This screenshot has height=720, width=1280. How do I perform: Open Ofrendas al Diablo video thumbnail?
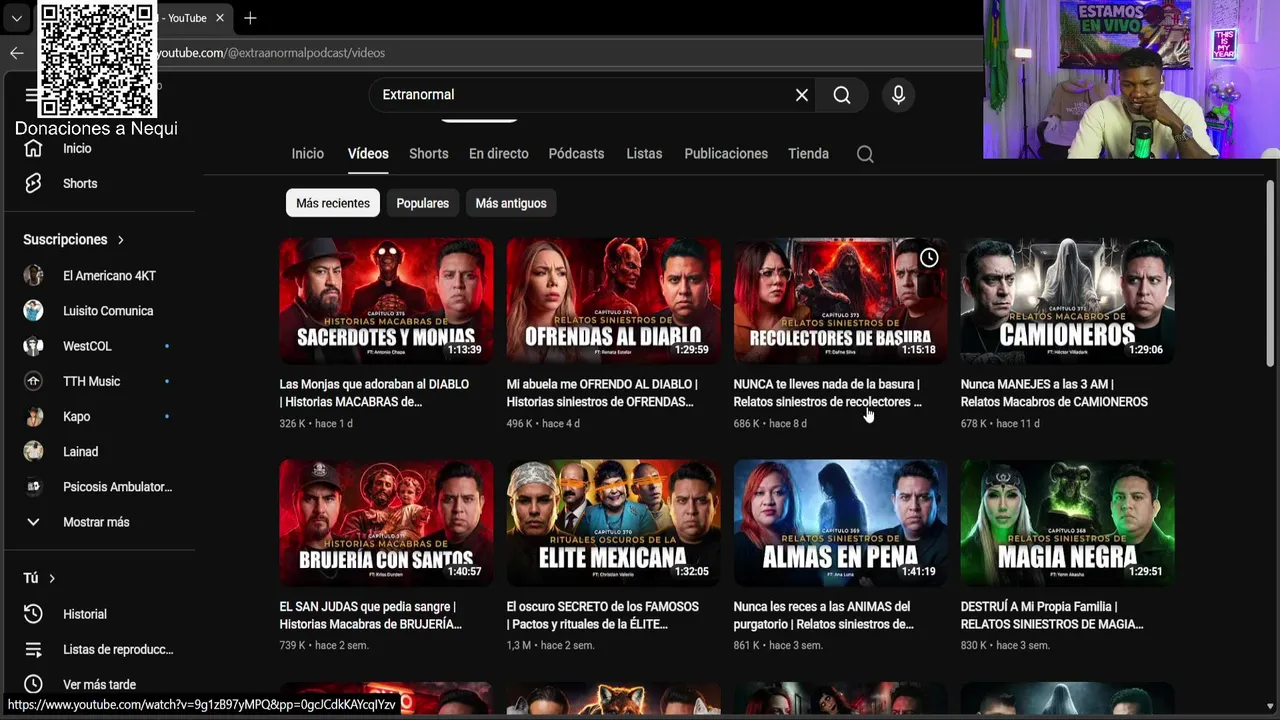(613, 300)
